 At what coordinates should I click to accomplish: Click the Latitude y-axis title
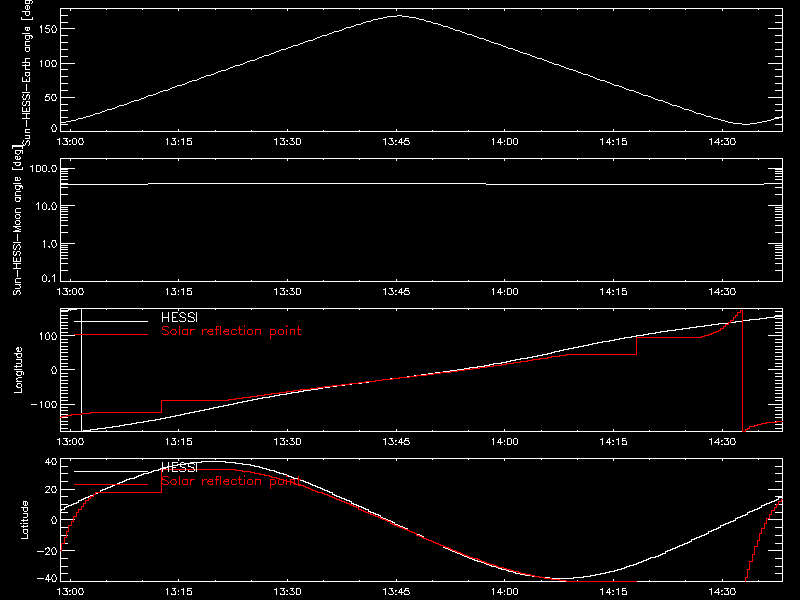click(x=24, y=520)
